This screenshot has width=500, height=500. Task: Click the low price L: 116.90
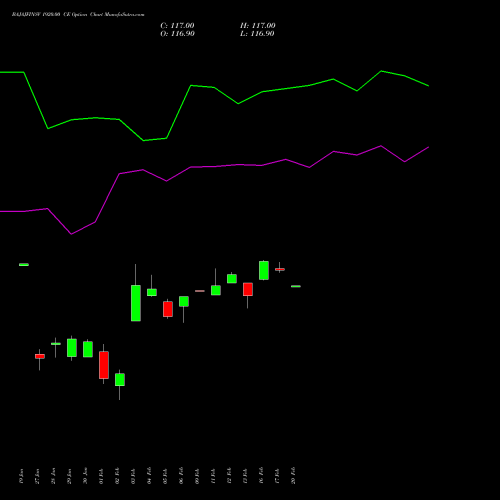point(257,34)
